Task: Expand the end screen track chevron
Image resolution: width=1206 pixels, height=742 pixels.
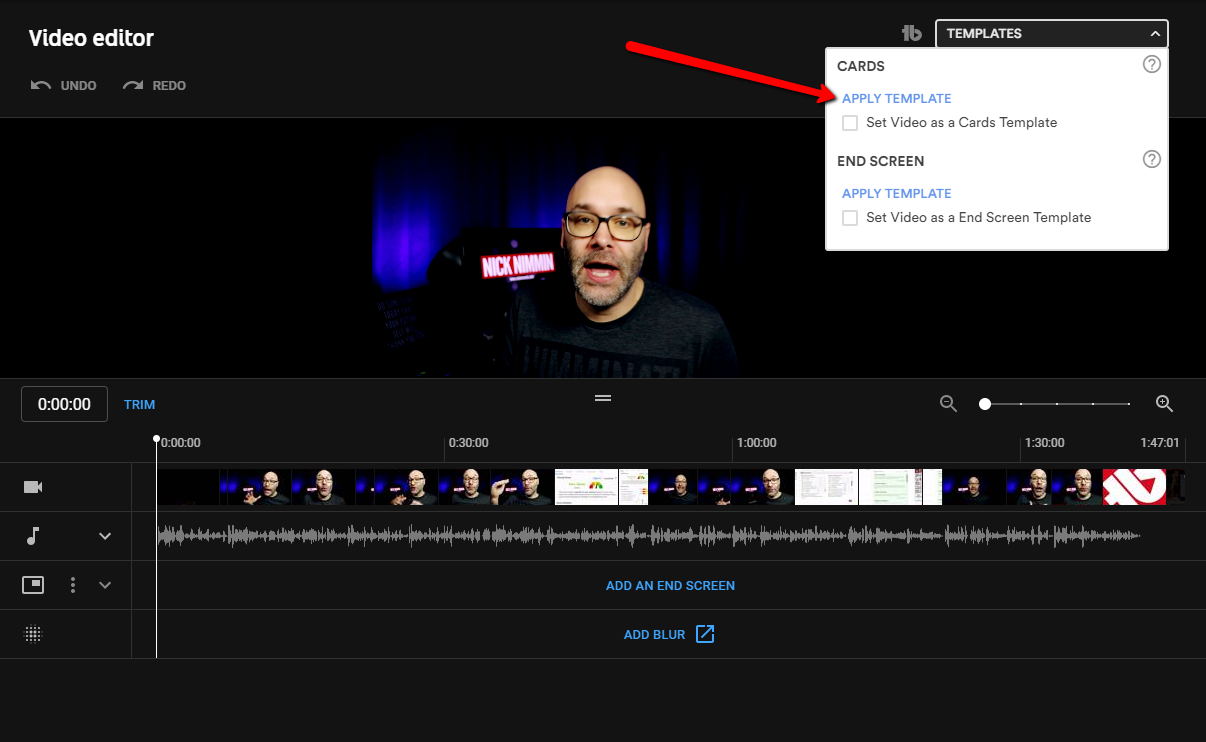Action: pos(105,585)
